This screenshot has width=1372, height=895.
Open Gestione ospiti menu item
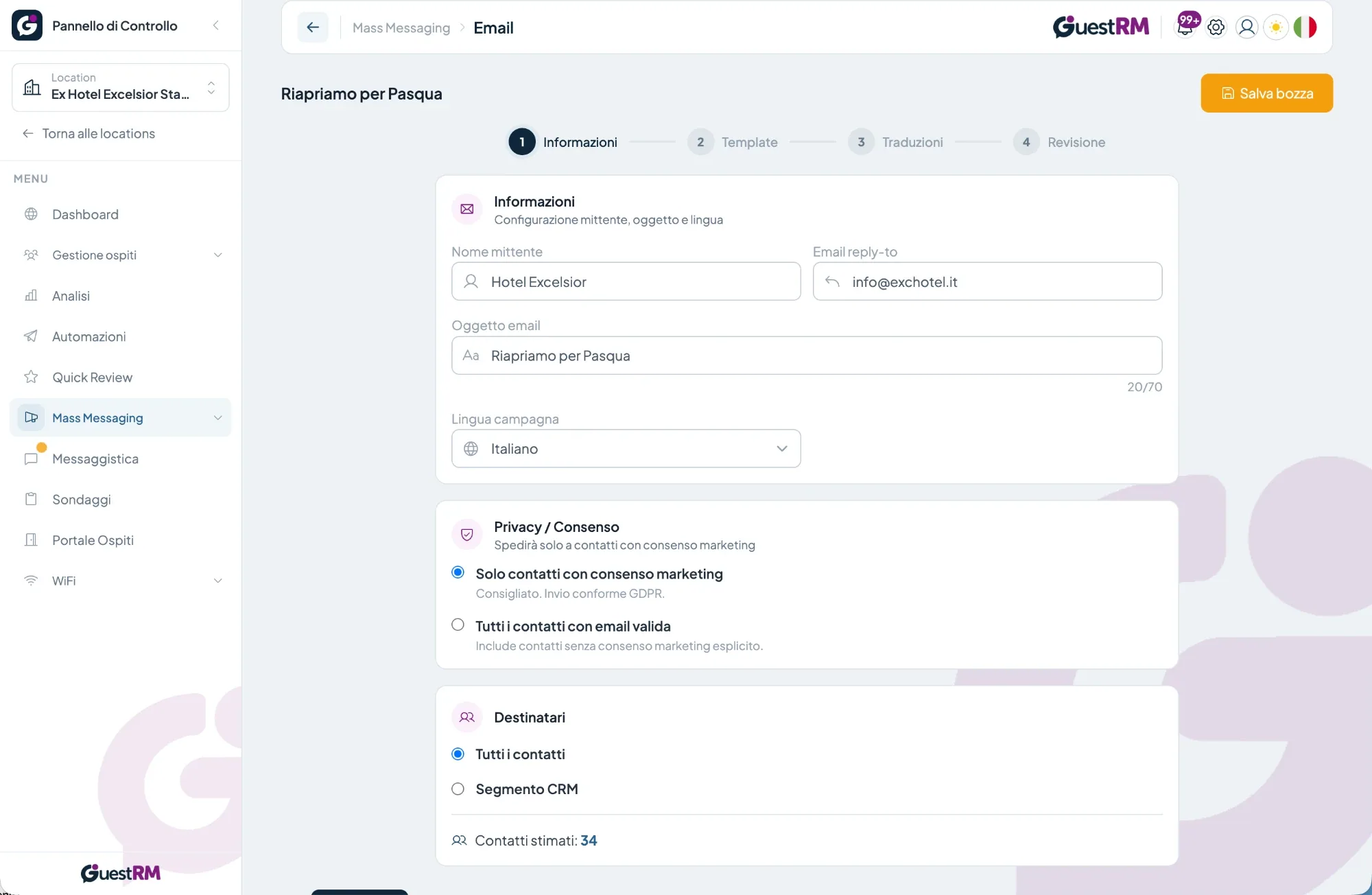(x=121, y=255)
